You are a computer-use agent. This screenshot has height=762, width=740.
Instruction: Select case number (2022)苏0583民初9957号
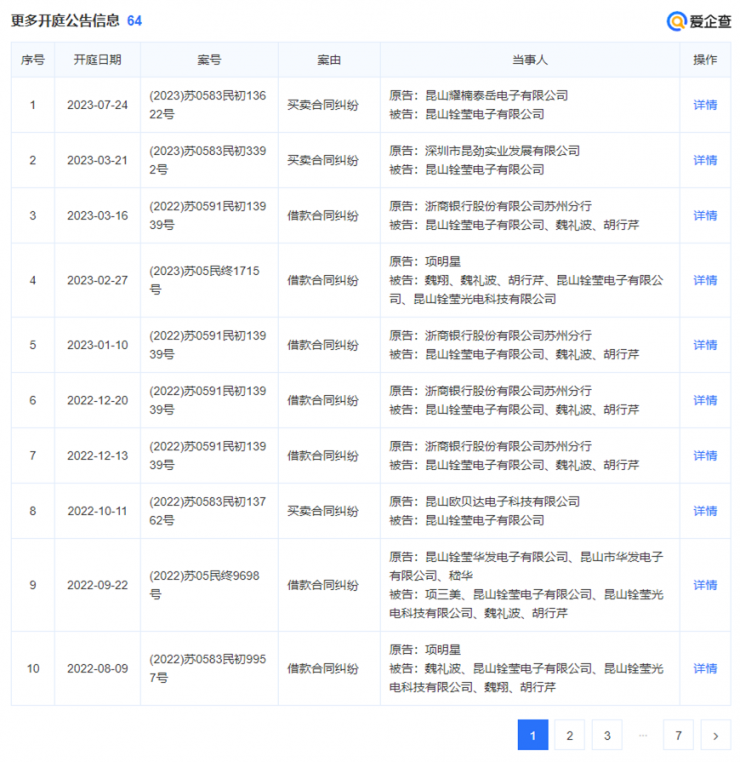coord(207,669)
